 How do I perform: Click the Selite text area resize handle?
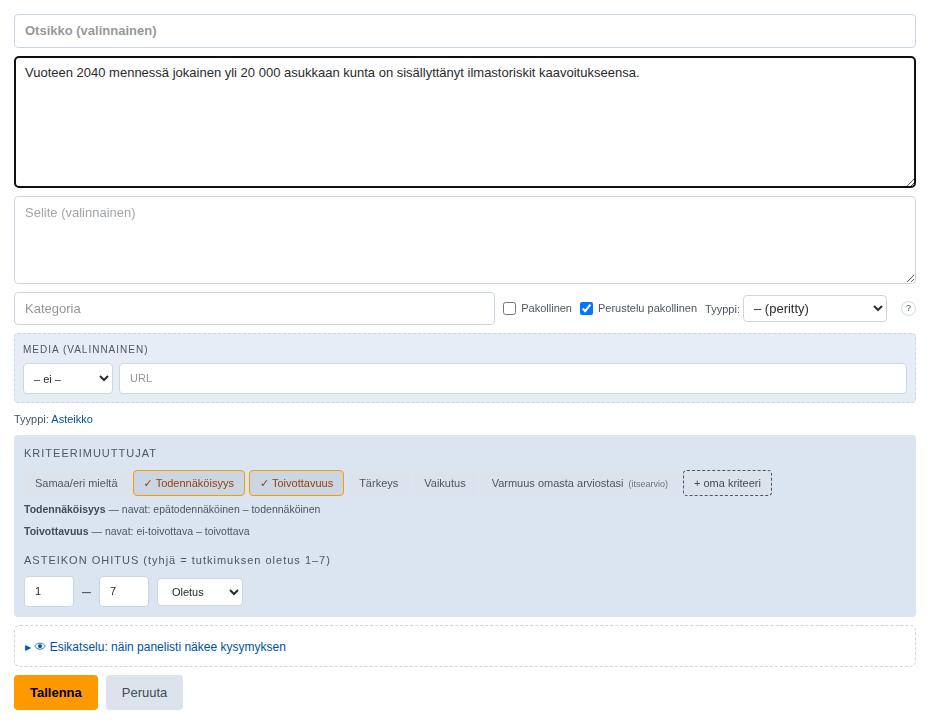[x=910, y=278]
